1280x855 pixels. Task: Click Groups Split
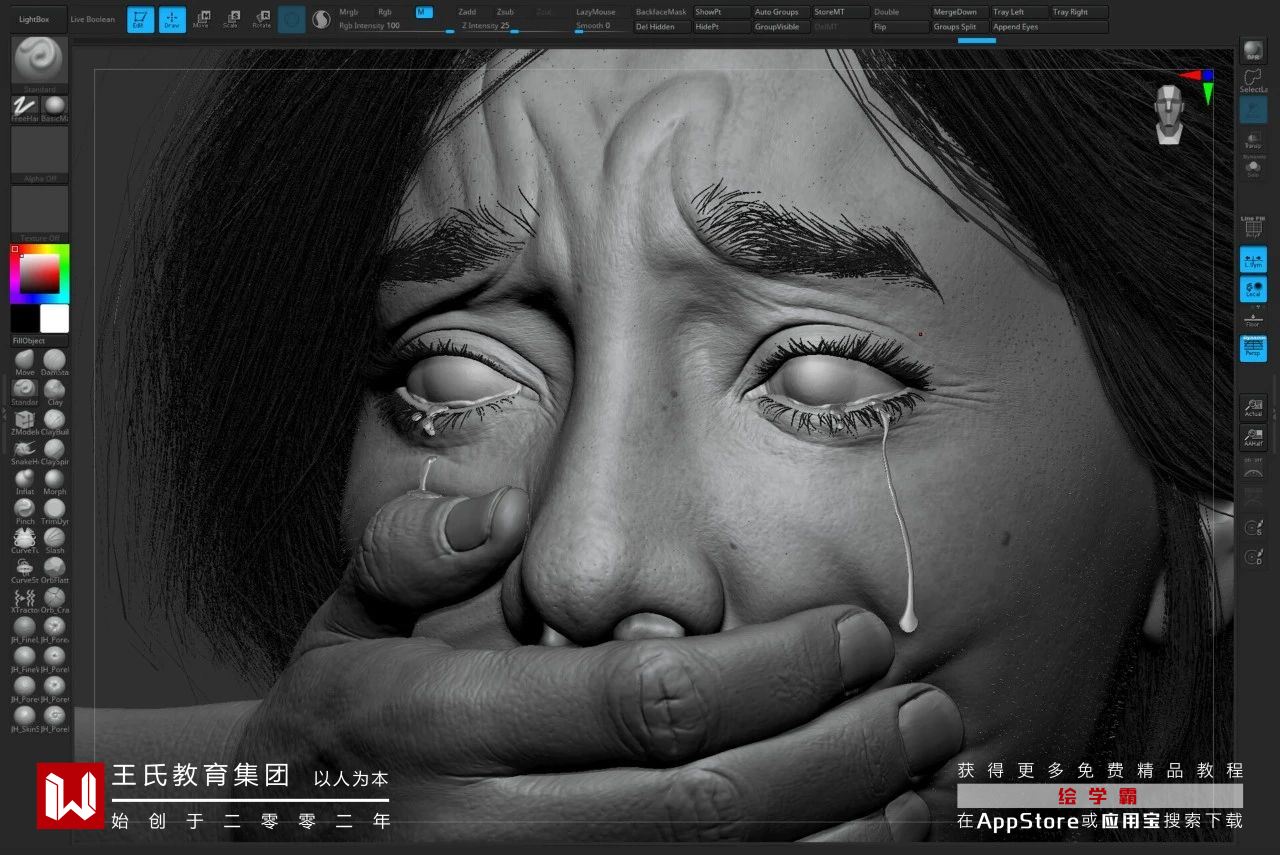[x=960, y=27]
